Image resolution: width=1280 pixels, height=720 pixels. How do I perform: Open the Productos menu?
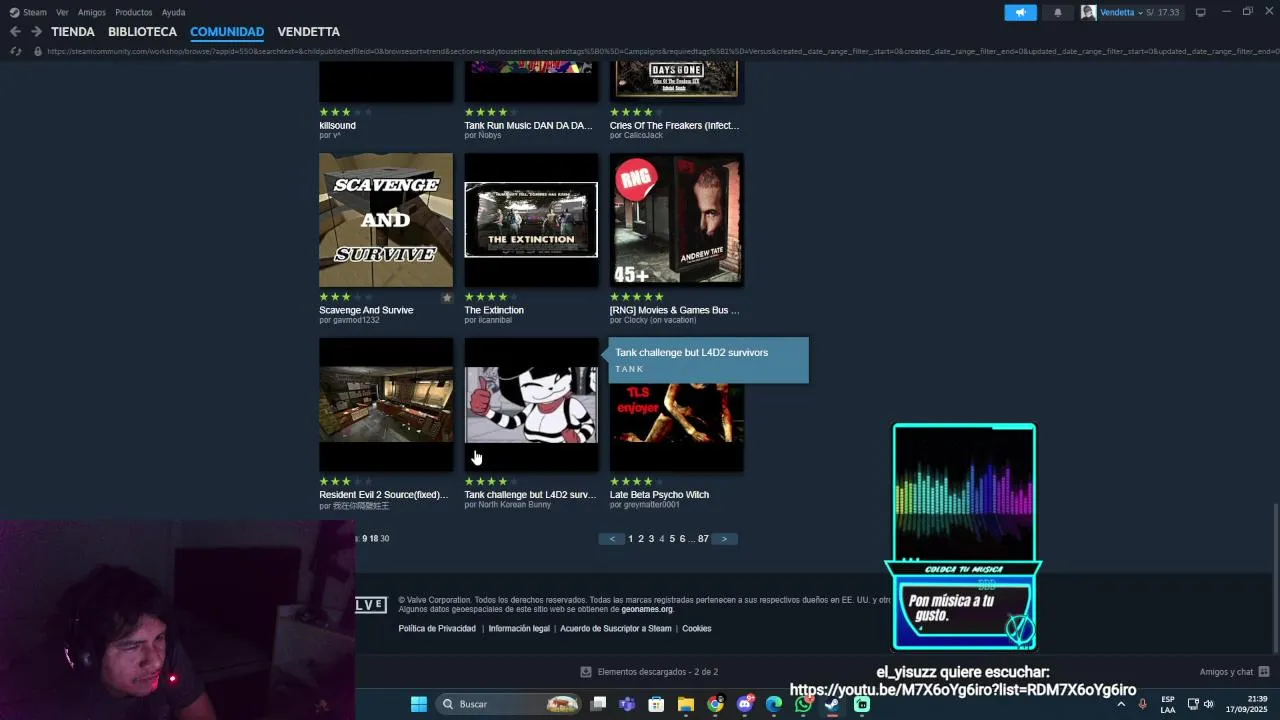point(134,12)
